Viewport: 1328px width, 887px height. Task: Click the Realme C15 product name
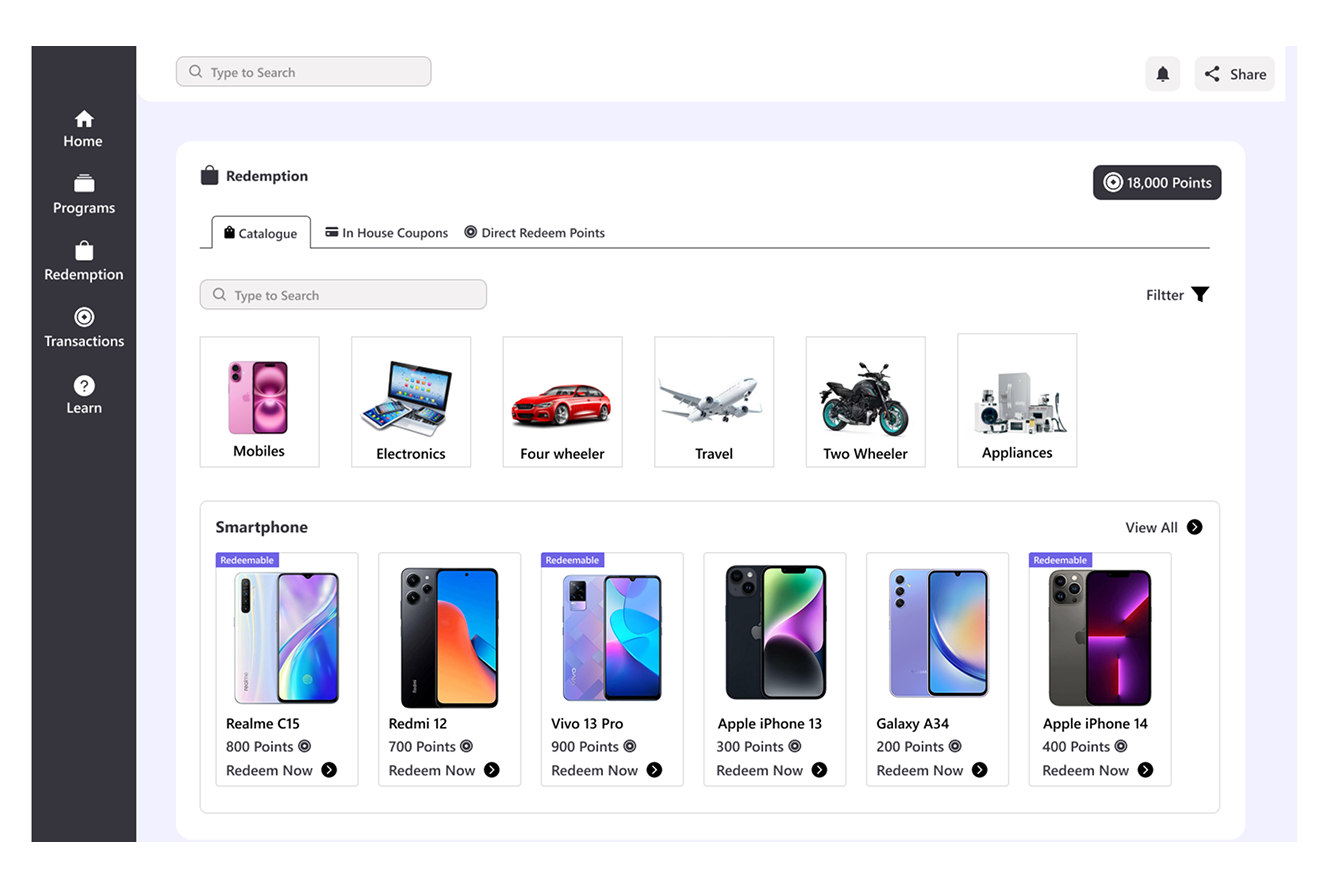point(263,724)
